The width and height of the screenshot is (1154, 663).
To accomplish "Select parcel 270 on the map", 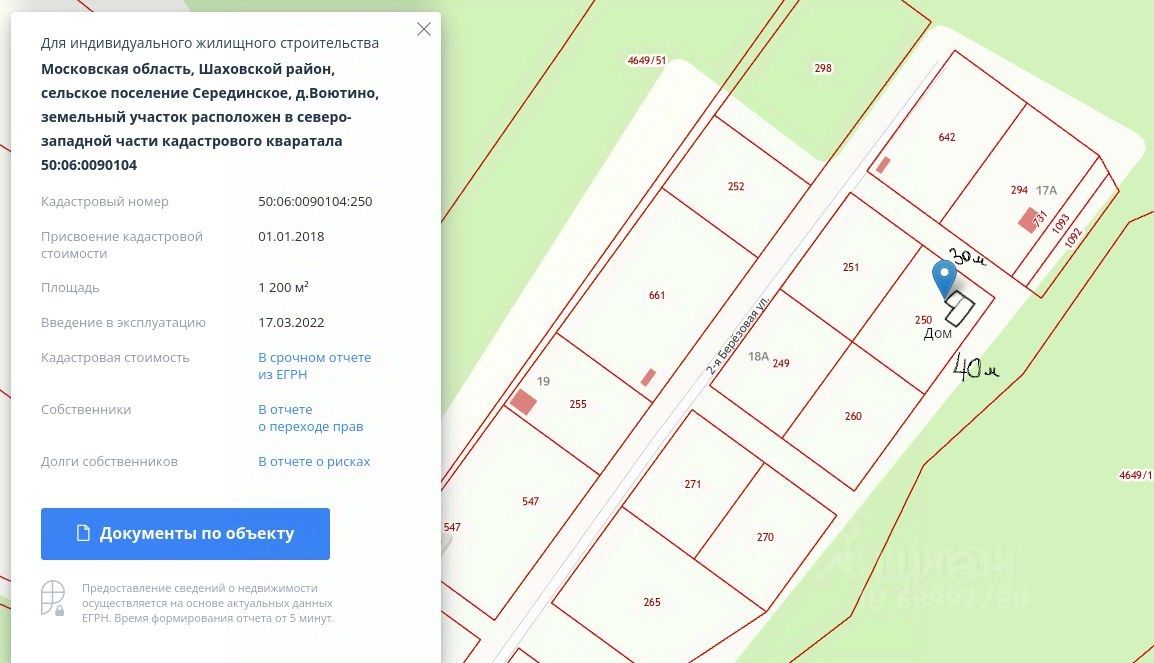I will (765, 537).
